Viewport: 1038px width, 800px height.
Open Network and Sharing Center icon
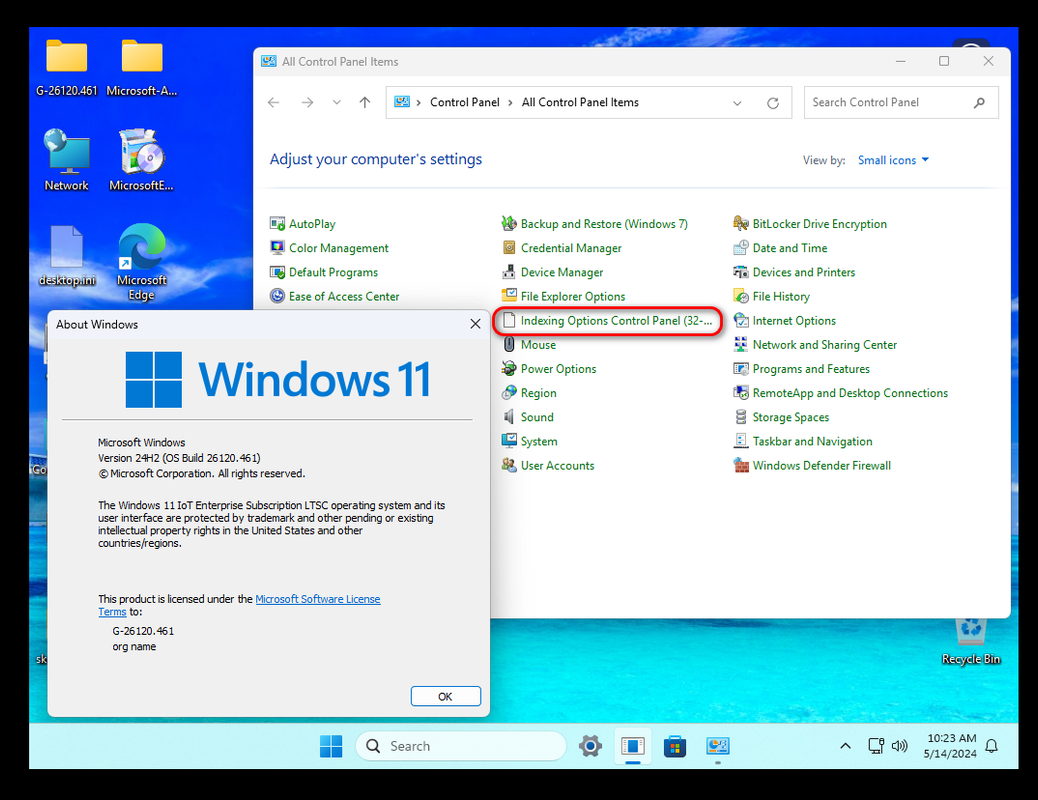tap(741, 344)
